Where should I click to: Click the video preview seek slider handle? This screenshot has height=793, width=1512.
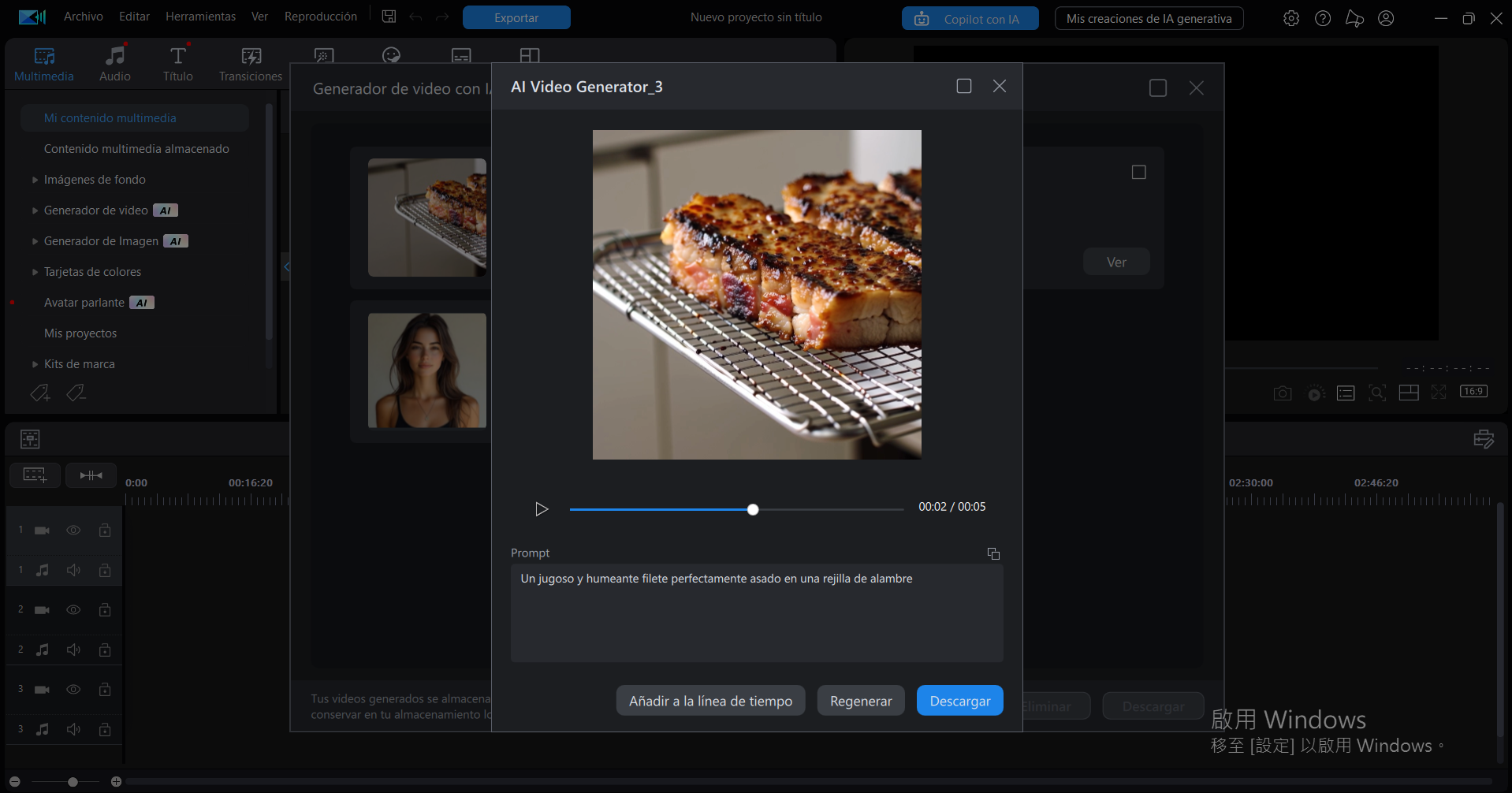(x=753, y=509)
